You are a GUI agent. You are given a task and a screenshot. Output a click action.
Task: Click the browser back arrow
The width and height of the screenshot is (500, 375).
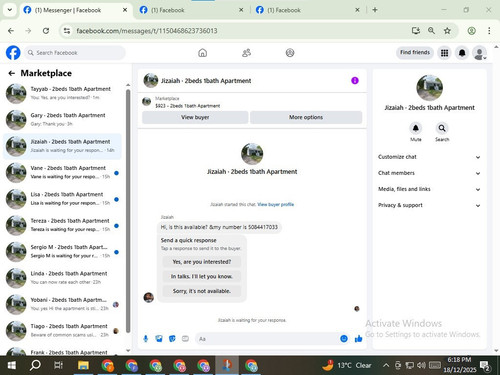(11, 31)
